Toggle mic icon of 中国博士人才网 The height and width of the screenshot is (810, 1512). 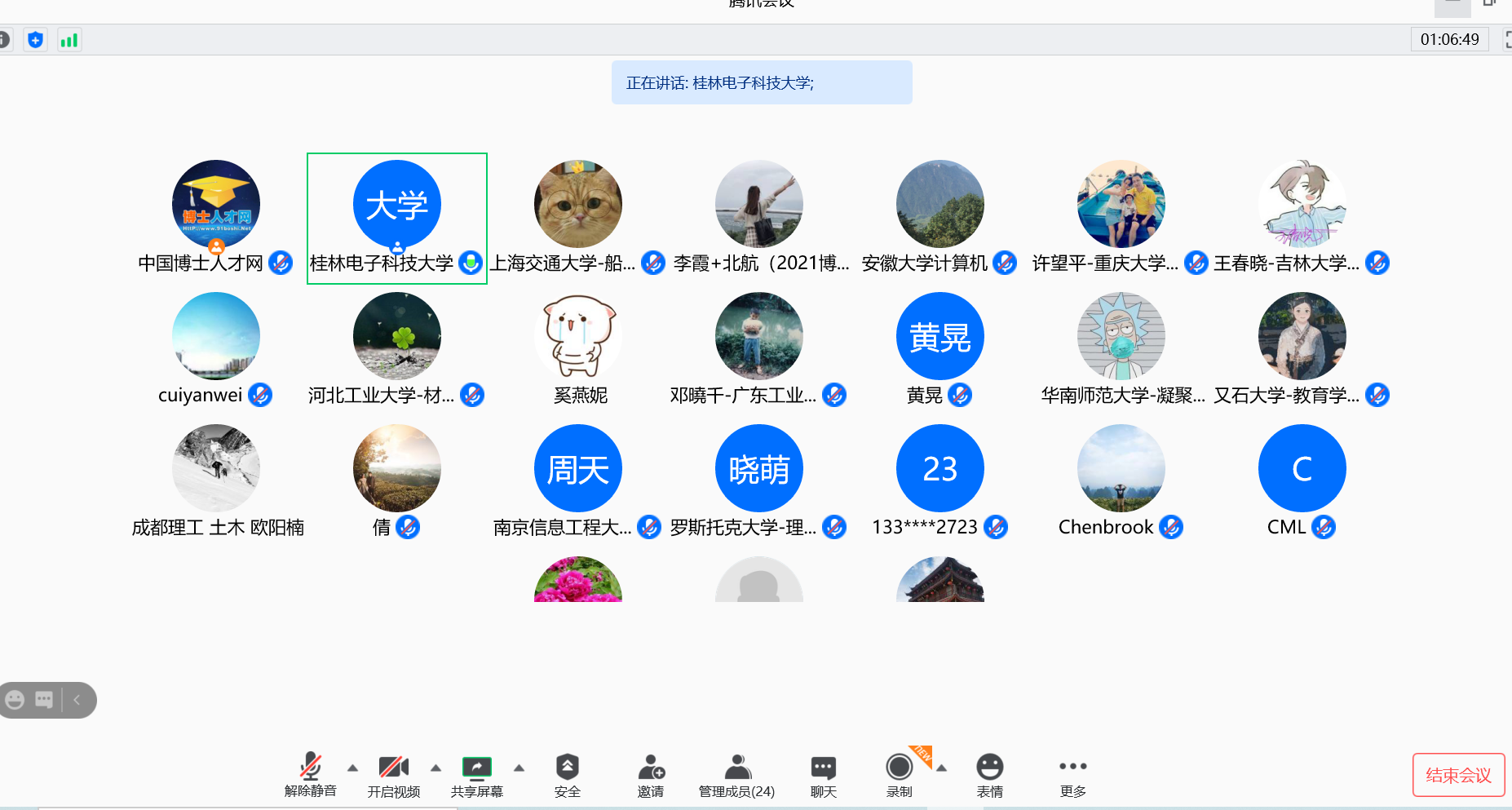[x=281, y=263]
